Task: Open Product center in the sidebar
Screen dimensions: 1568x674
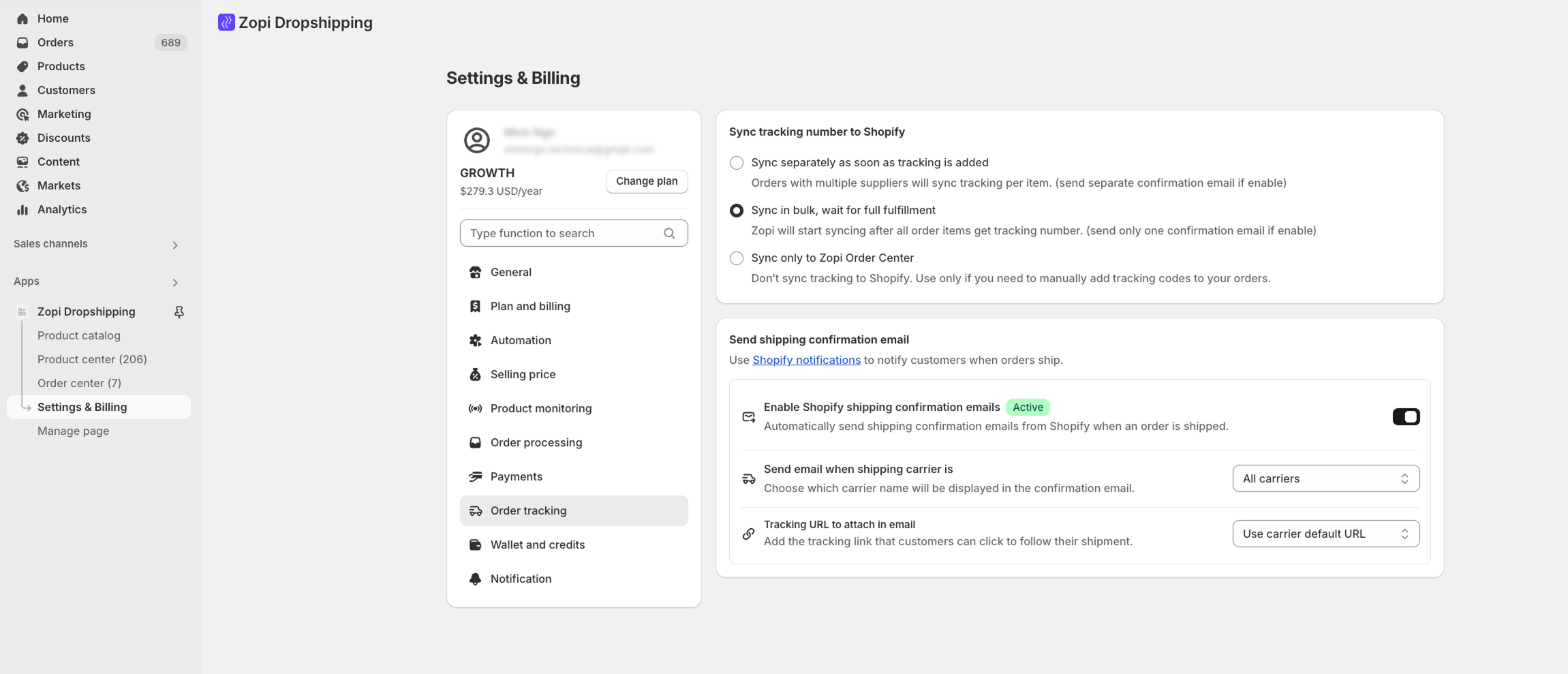Action: pos(92,359)
